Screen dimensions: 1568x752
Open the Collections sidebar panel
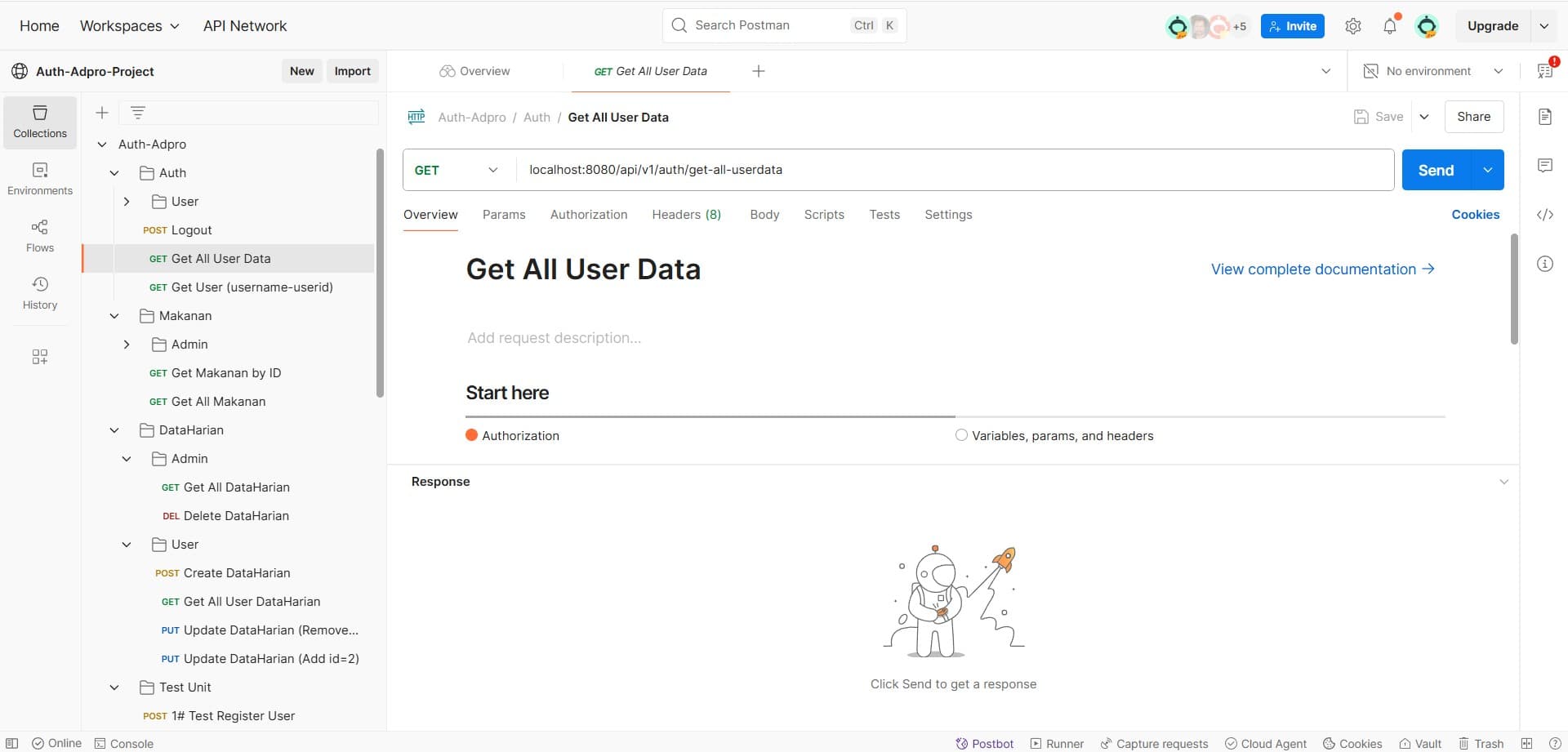point(40,122)
